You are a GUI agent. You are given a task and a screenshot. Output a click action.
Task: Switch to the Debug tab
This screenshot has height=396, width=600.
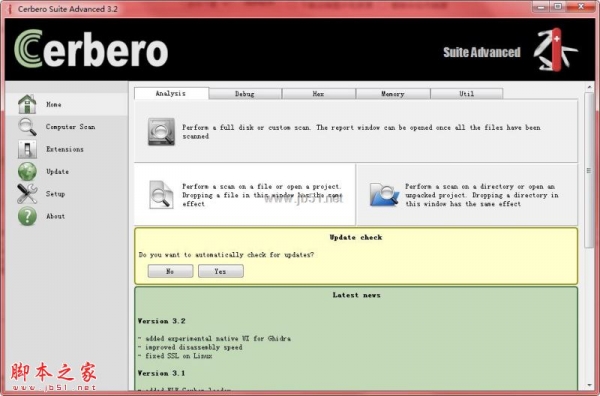tap(245, 94)
